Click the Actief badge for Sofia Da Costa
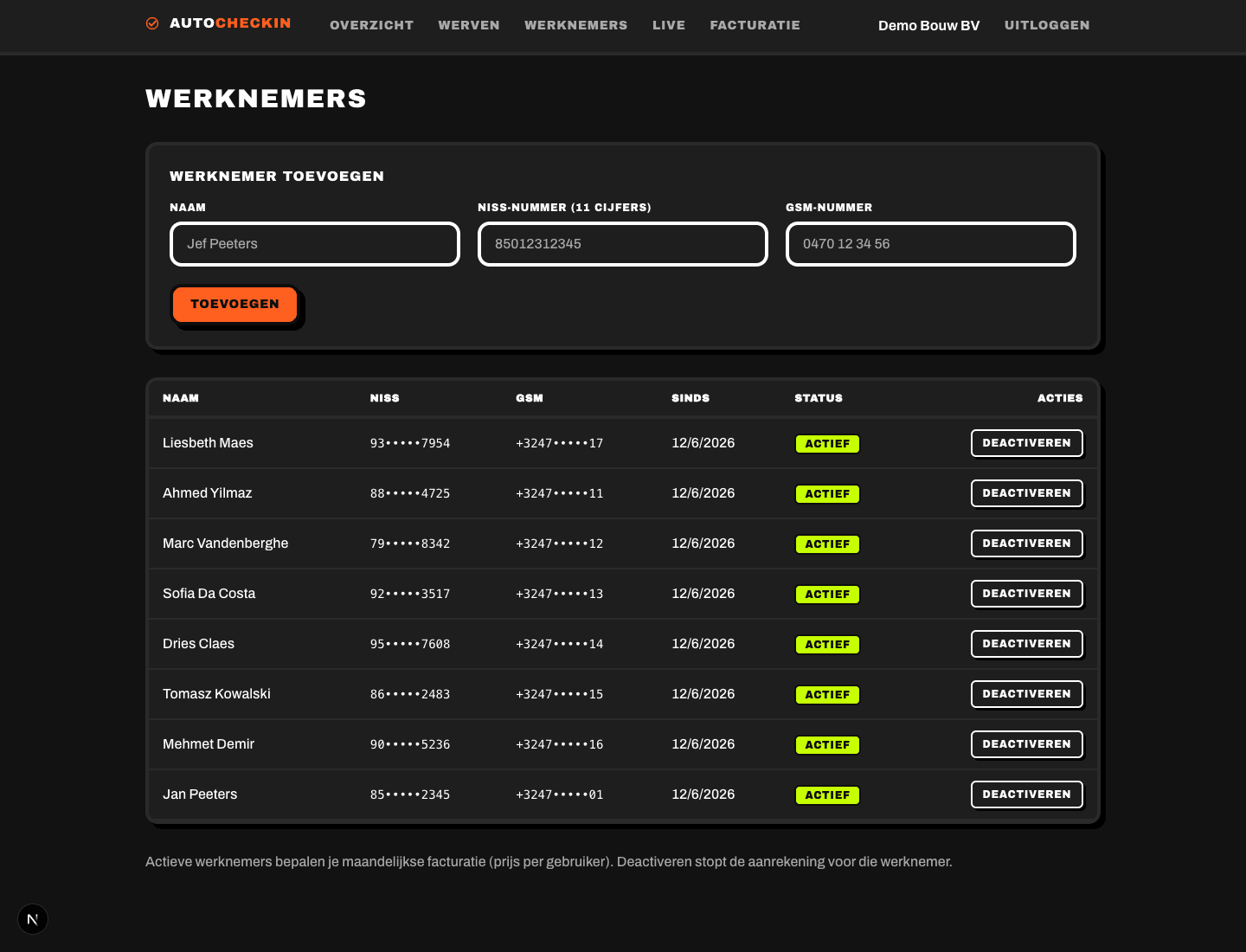The height and width of the screenshot is (952, 1246). pyautogui.click(x=827, y=595)
